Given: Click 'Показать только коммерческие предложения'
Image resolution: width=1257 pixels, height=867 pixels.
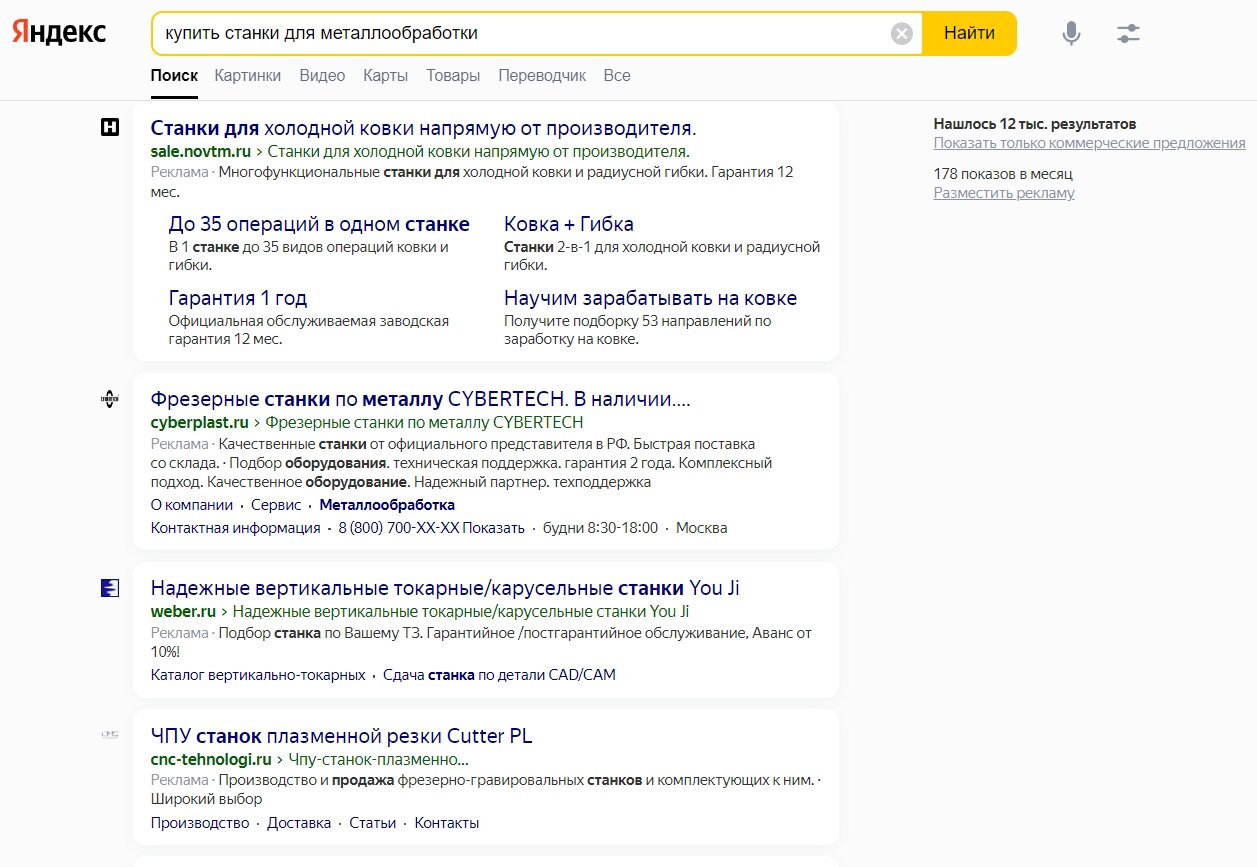Looking at the screenshot, I should point(1090,143).
